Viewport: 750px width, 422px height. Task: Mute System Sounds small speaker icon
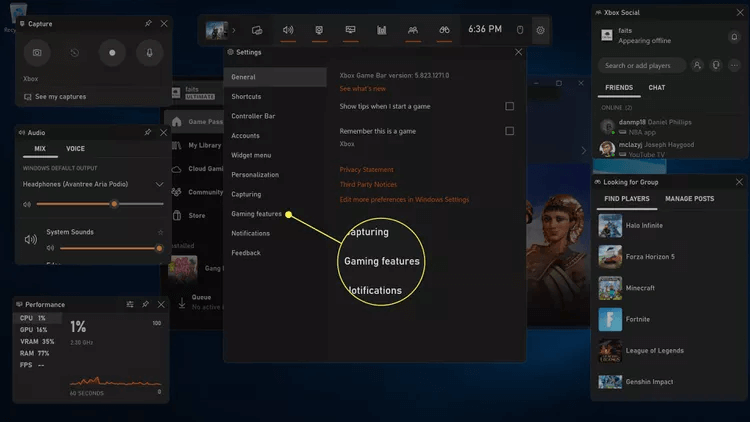pyautogui.click(x=50, y=248)
